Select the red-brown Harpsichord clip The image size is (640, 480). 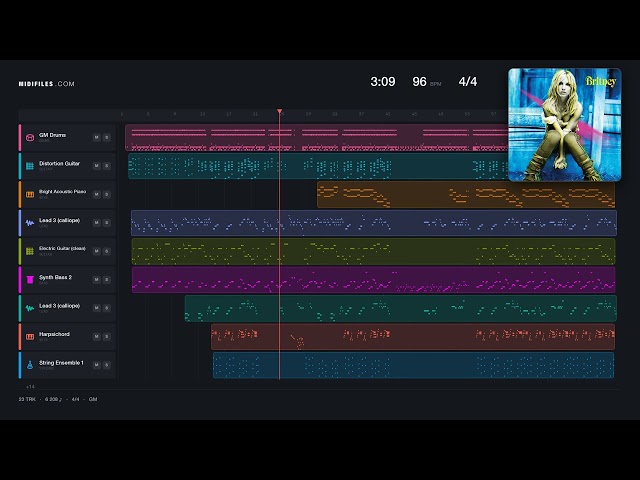[x=413, y=337]
